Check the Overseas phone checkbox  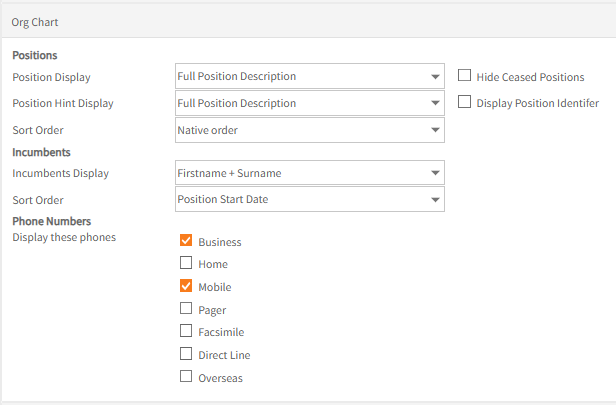coord(186,377)
